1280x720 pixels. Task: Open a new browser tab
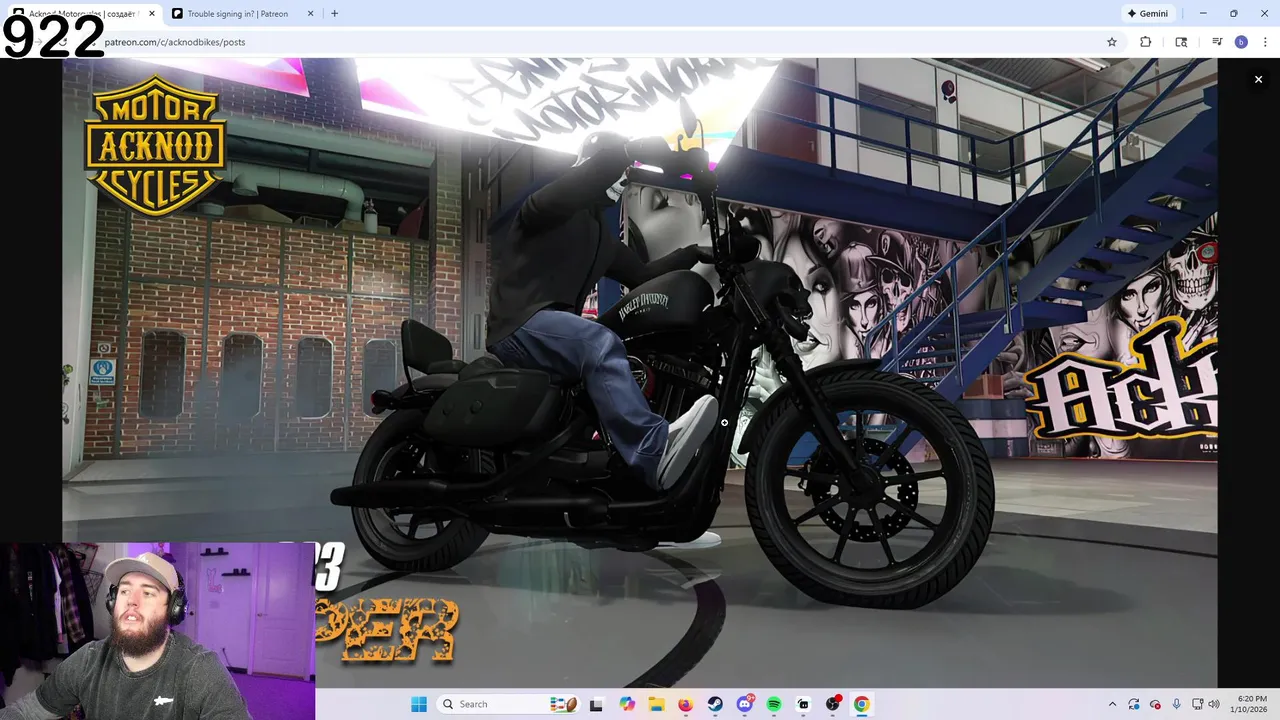pos(334,13)
